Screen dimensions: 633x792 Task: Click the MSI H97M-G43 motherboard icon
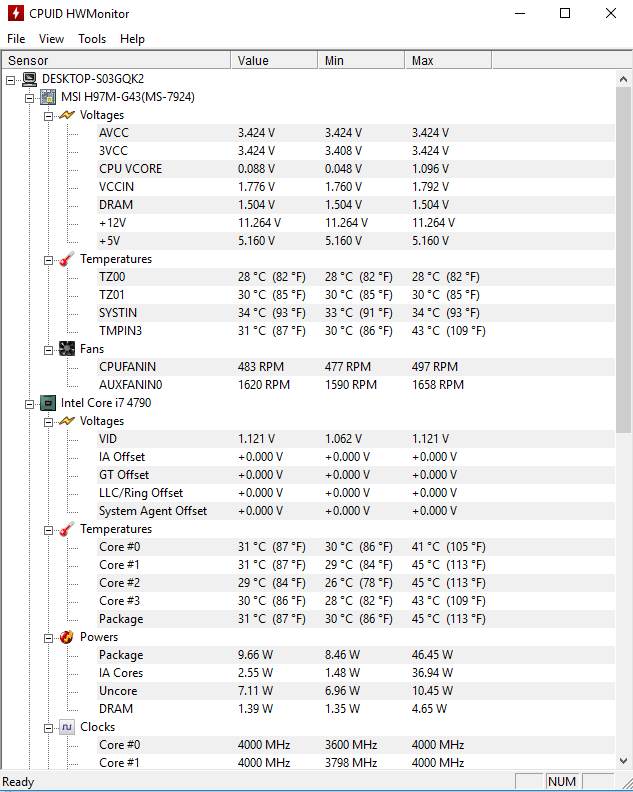point(48,96)
